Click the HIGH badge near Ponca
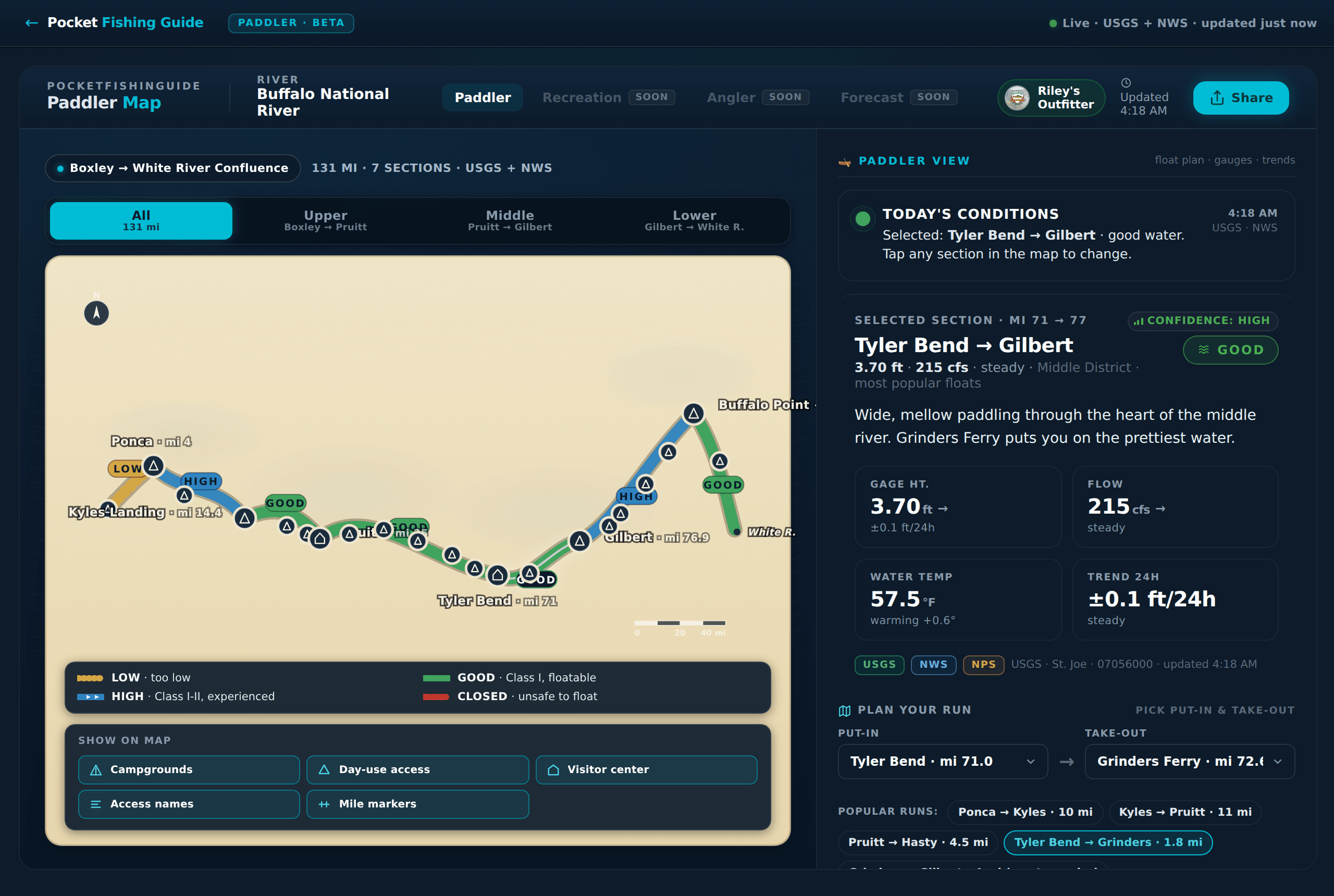The height and width of the screenshot is (896, 1334). (201, 481)
